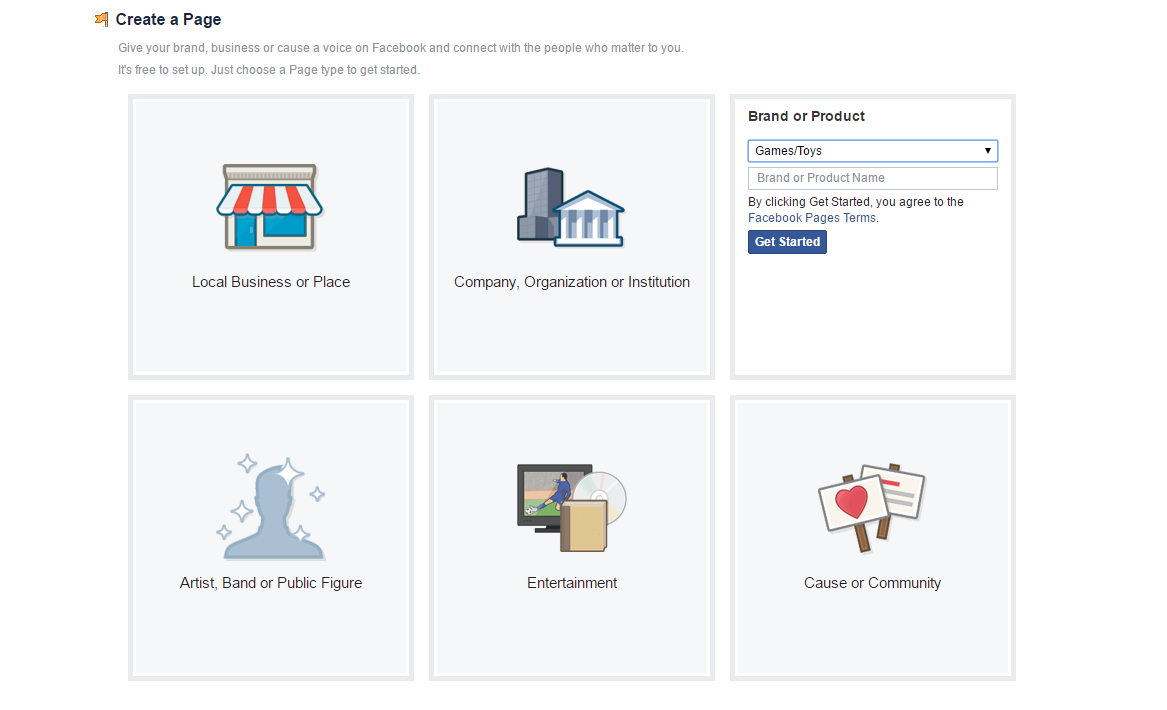Select the heart picket signs icon
1167x710 pixels.
(x=871, y=506)
